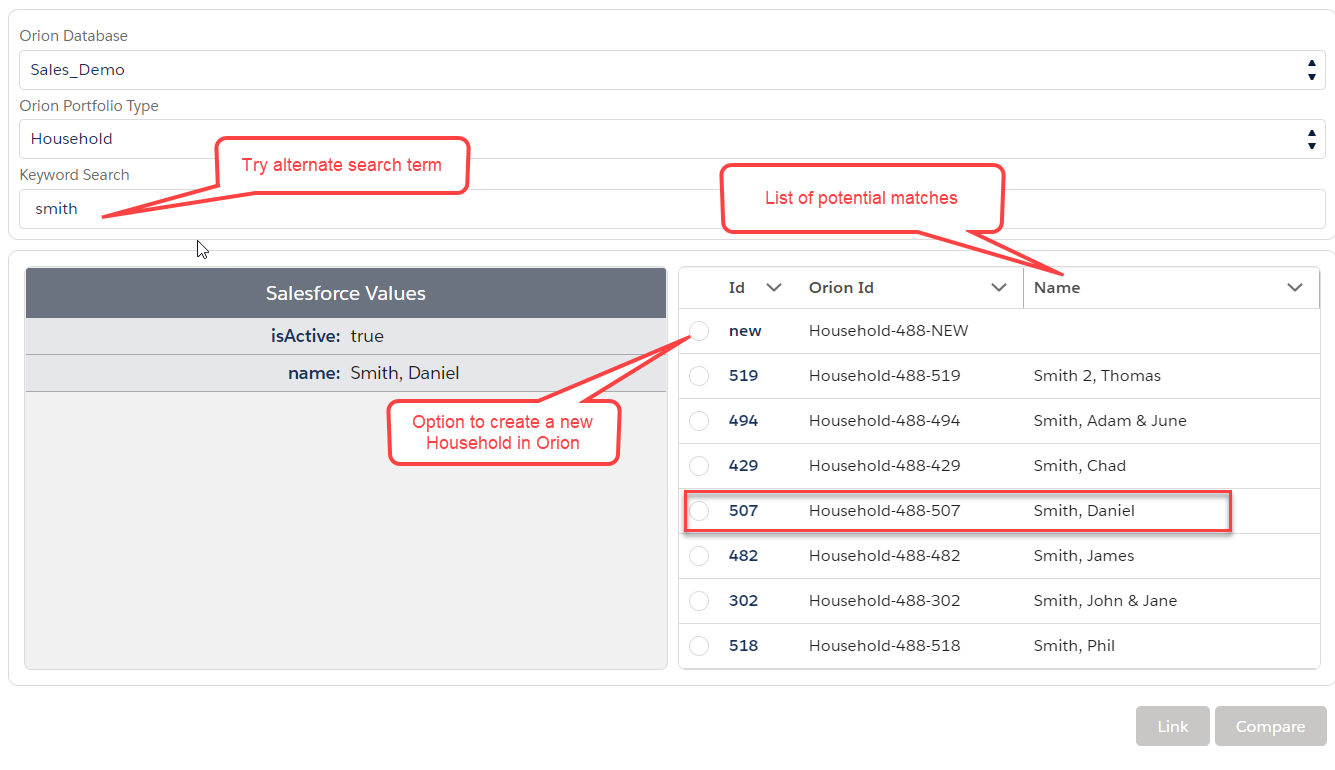Screen dimensions: 1335x770
Task: Click the name Smith, Adam & June
Action: click(x=1110, y=421)
